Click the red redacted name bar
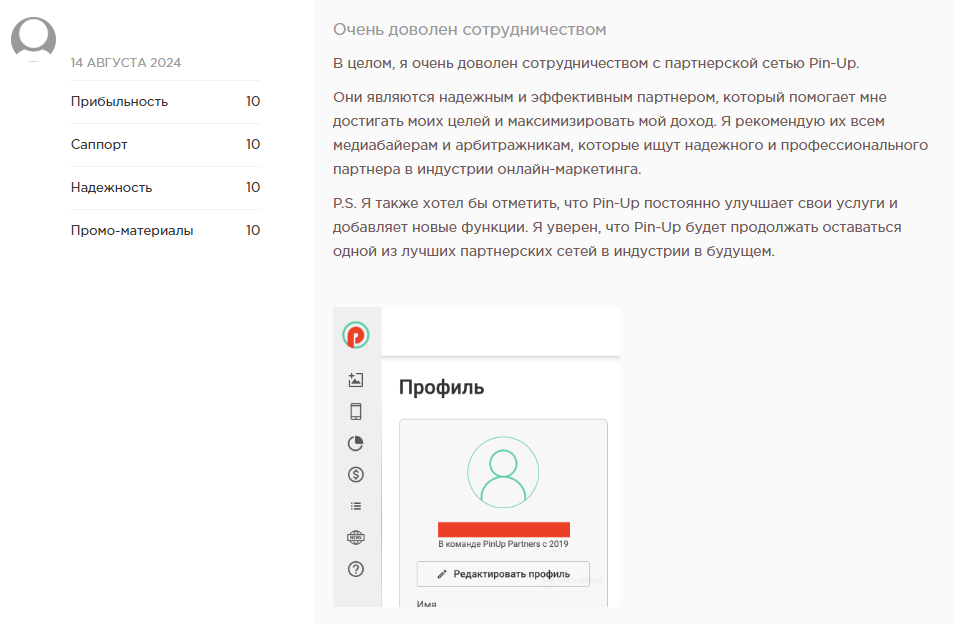The width and height of the screenshot is (953, 624). click(x=504, y=529)
